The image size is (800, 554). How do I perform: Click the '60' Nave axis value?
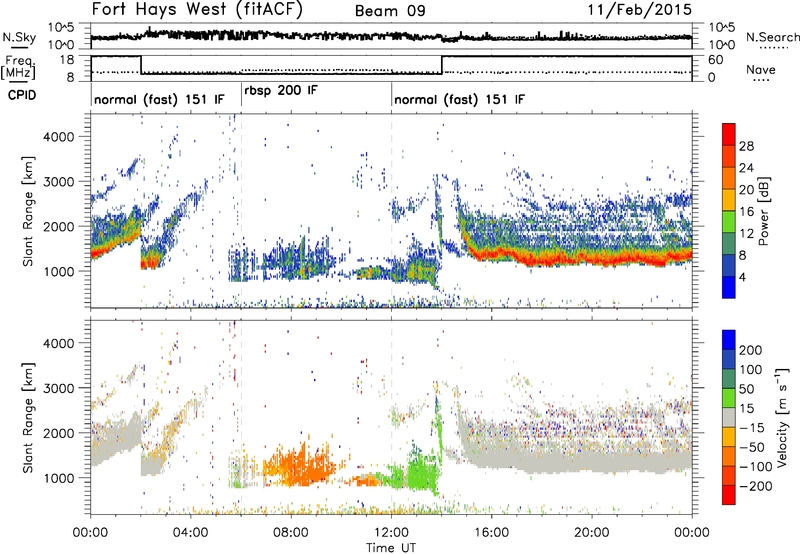click(x=715, y=60)
